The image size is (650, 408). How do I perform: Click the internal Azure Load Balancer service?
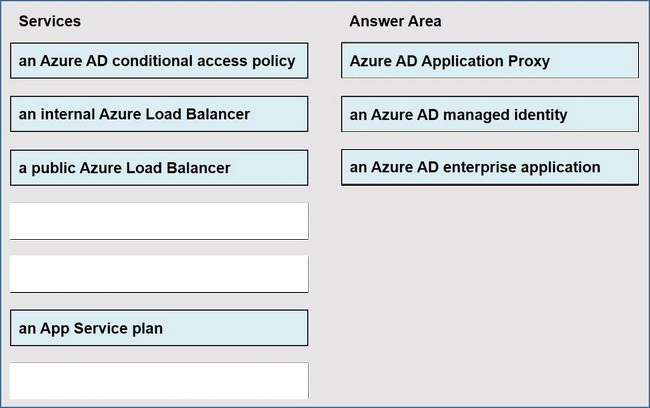click(x=159, y=114)
